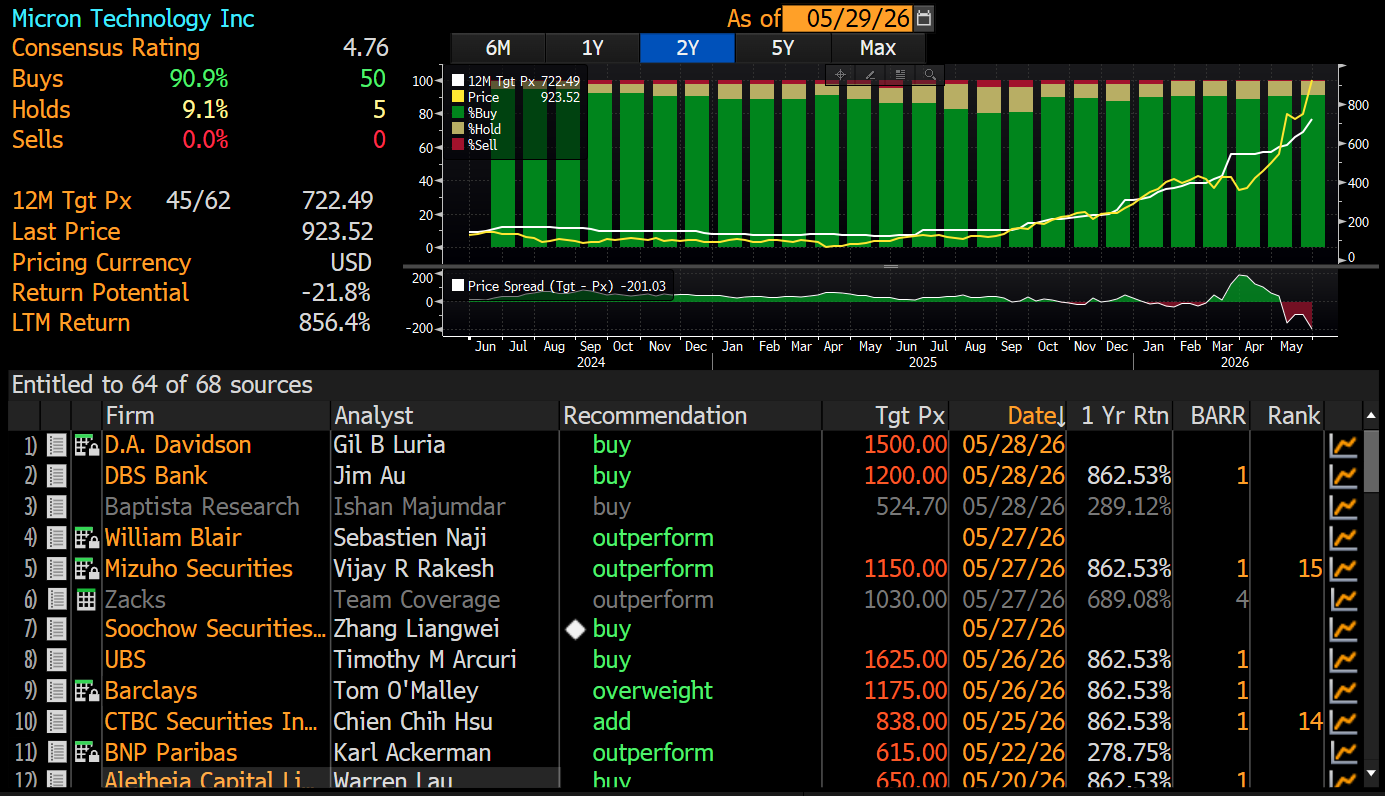The height and width of the screenshot is (796, 1385).
Task: Open the report document icon for DBS Bank
Action: click(57, 476)
